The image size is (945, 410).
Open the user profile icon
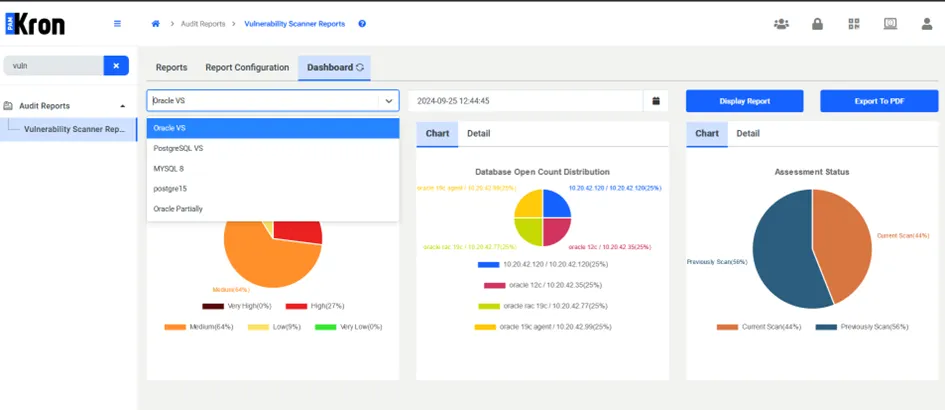tap(927, 24)
